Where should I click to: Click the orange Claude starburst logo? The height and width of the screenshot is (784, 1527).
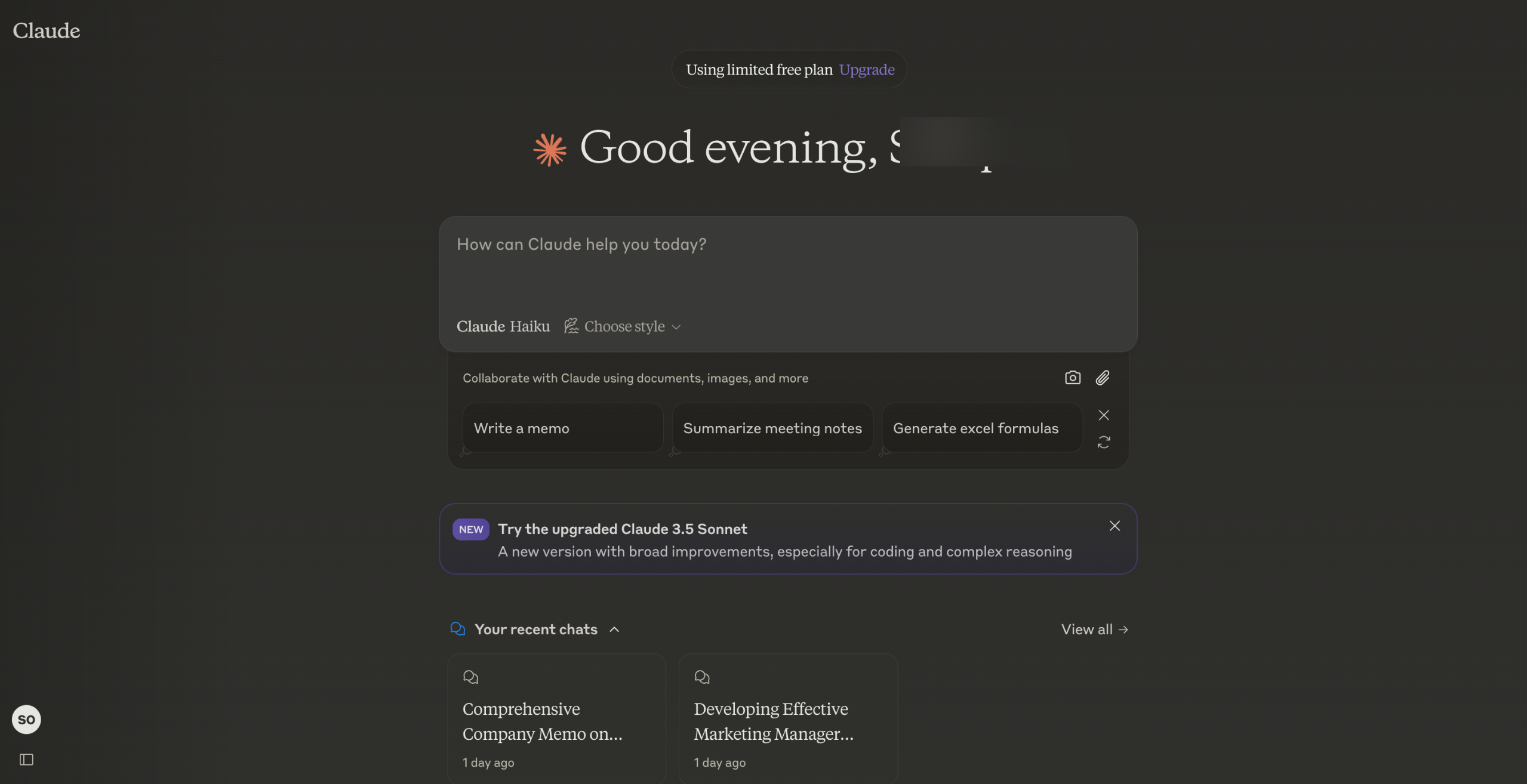(549, 149)
